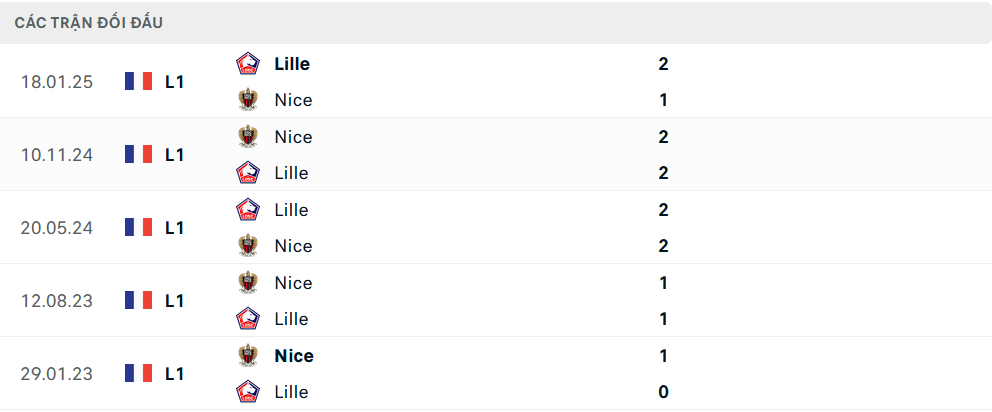The width and height of the screenshot is (992, 412).
Task: Click the Lille crest in the 20.05.24 match
Action: pyautogui.click(x=247, y=210)
